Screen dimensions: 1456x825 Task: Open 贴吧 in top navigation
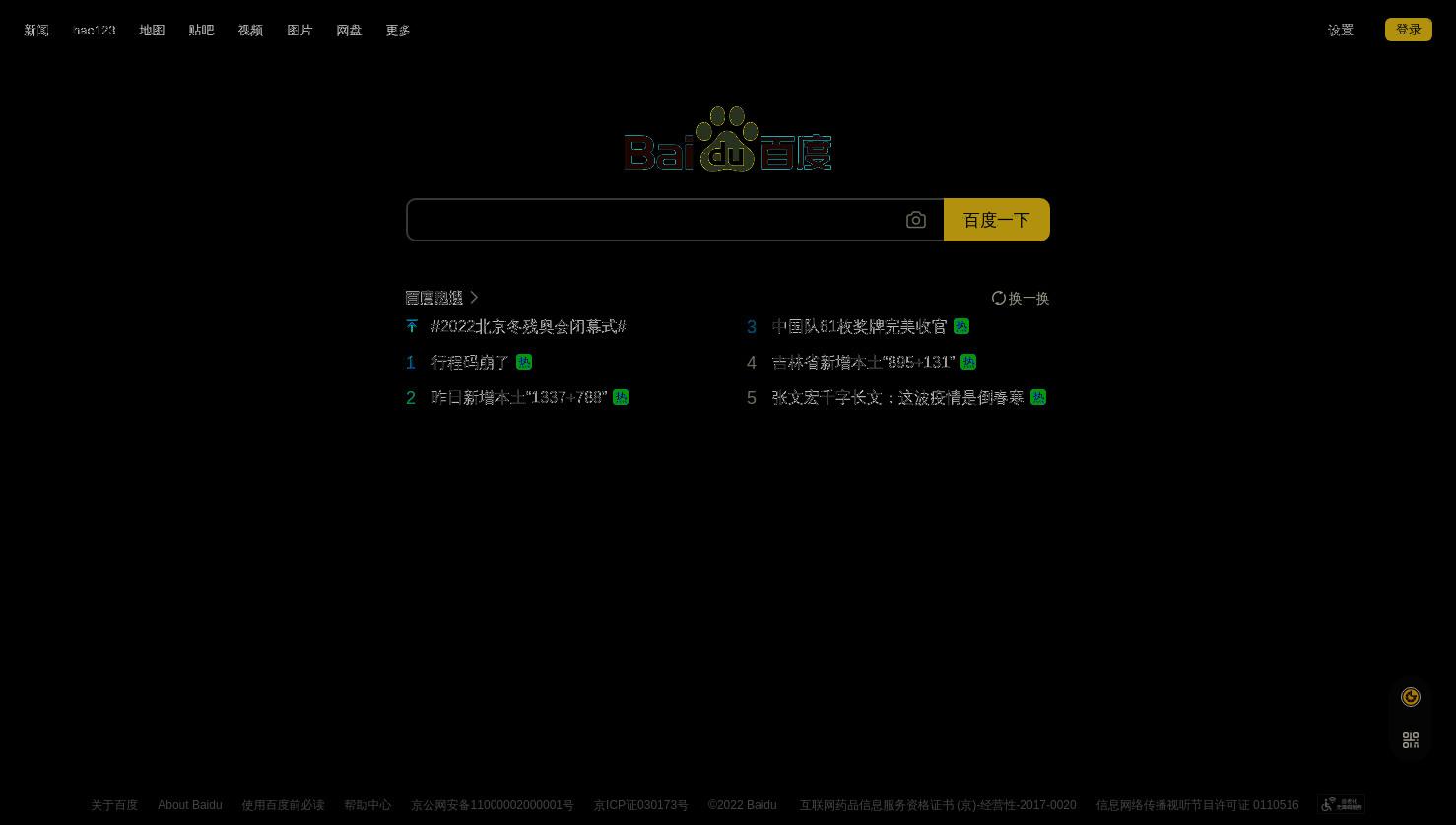pyautogui.click(x=201, y=31)
